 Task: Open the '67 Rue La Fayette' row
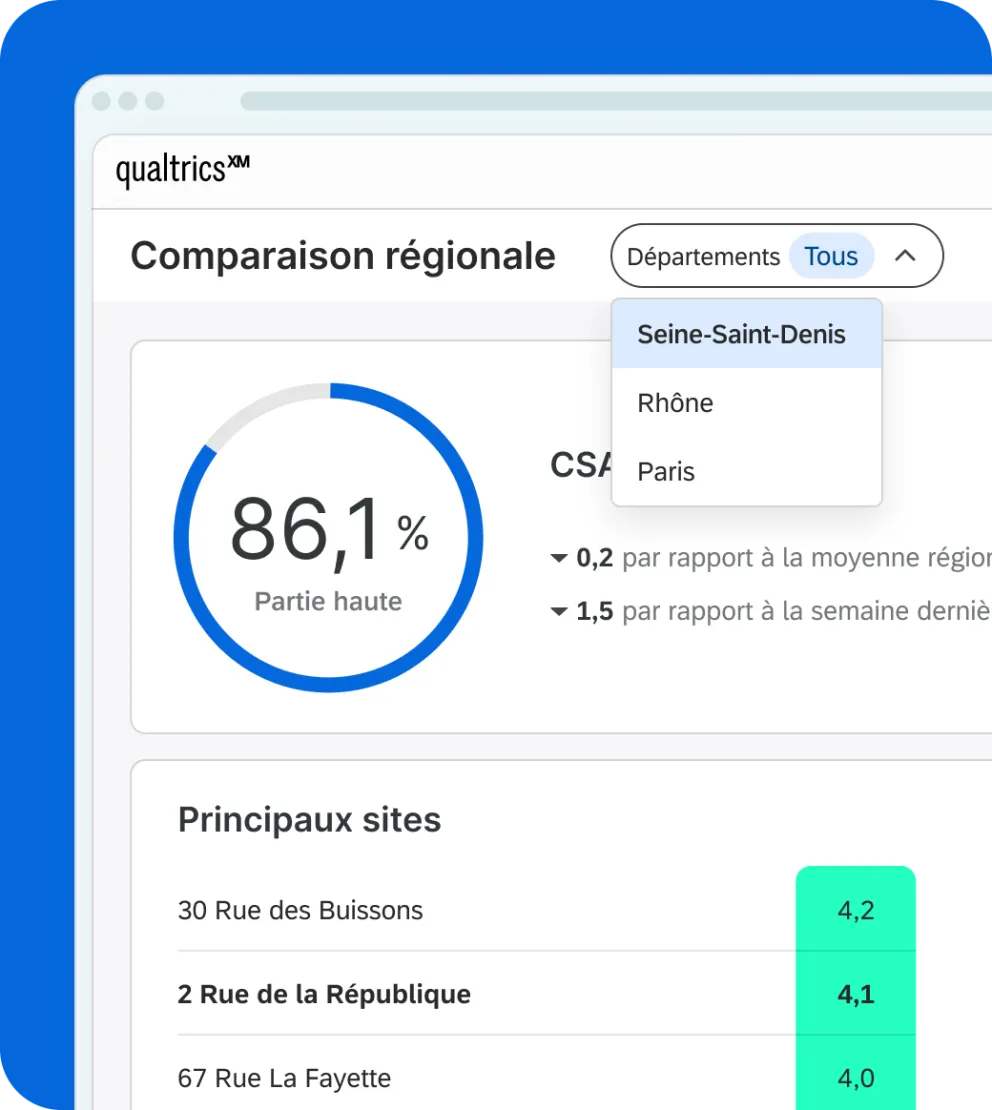tap(546, 1076)
